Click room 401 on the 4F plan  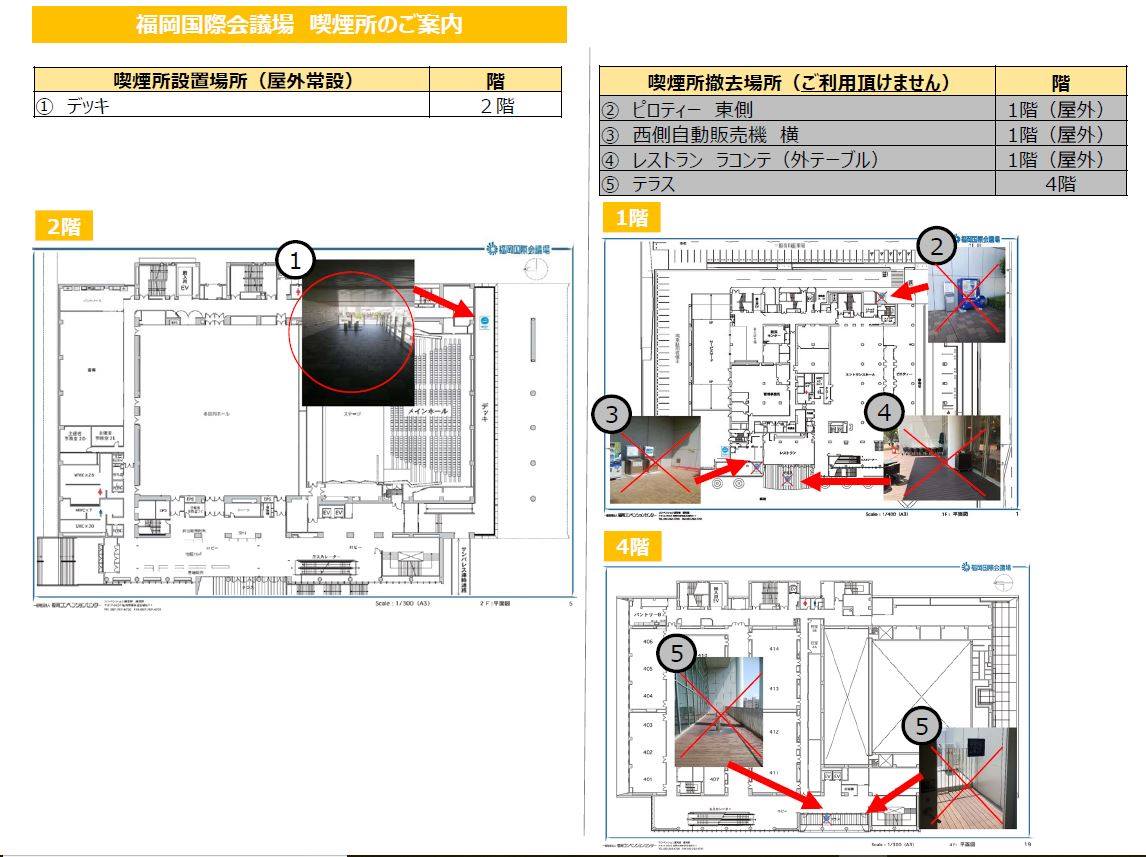pyautogui.click(x=648, y=779)
